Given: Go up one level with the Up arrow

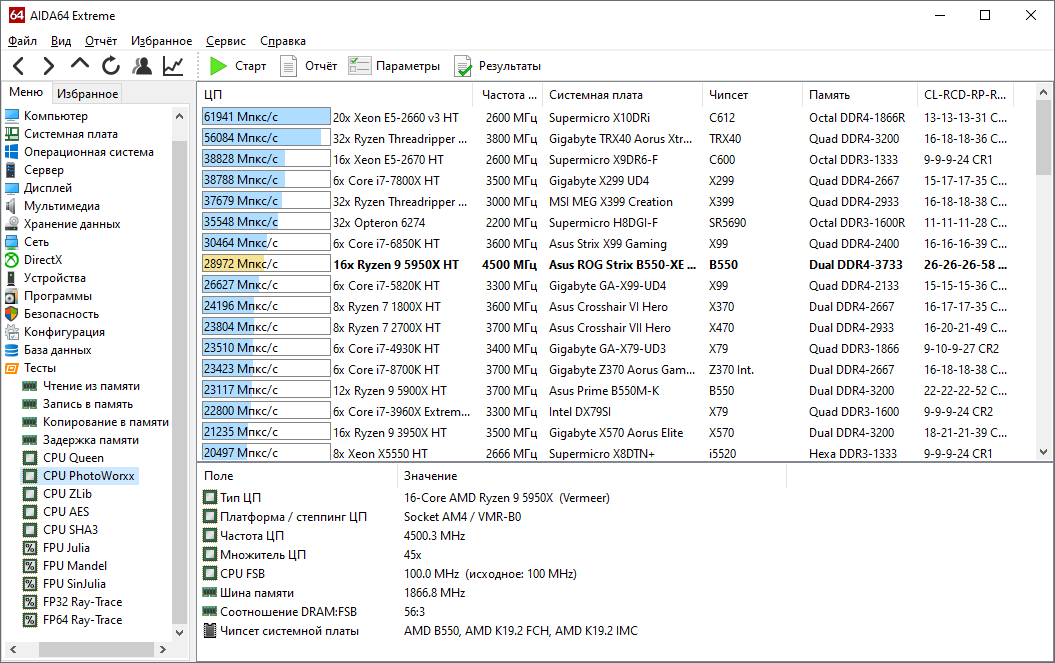Looking at the screenshot, I should [79, 65].
